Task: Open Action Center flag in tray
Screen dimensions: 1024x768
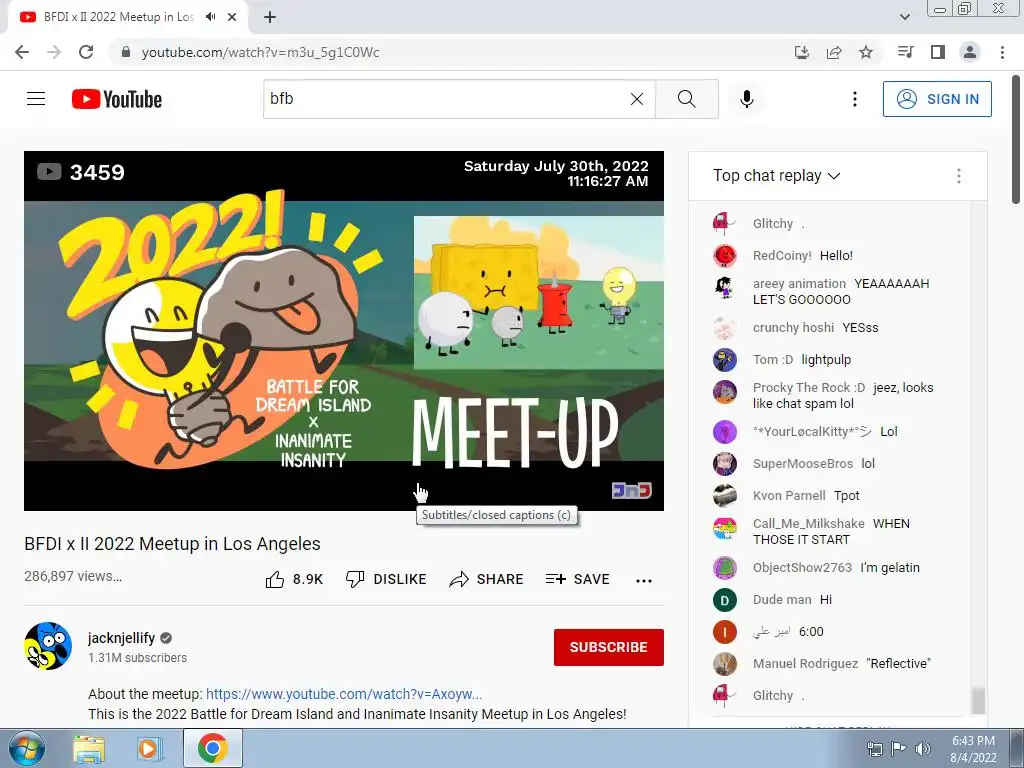Action: click(898, 749)
